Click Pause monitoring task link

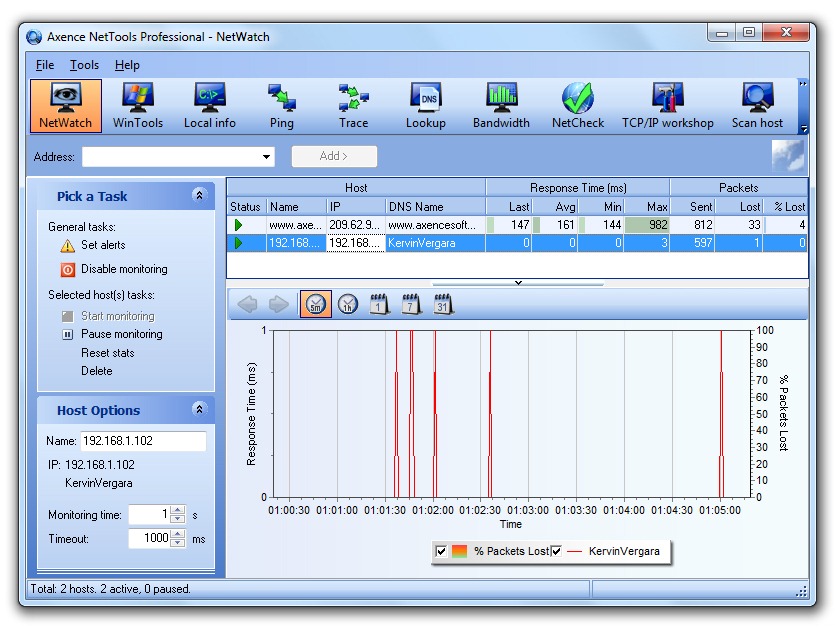click(x=122, y=334)
